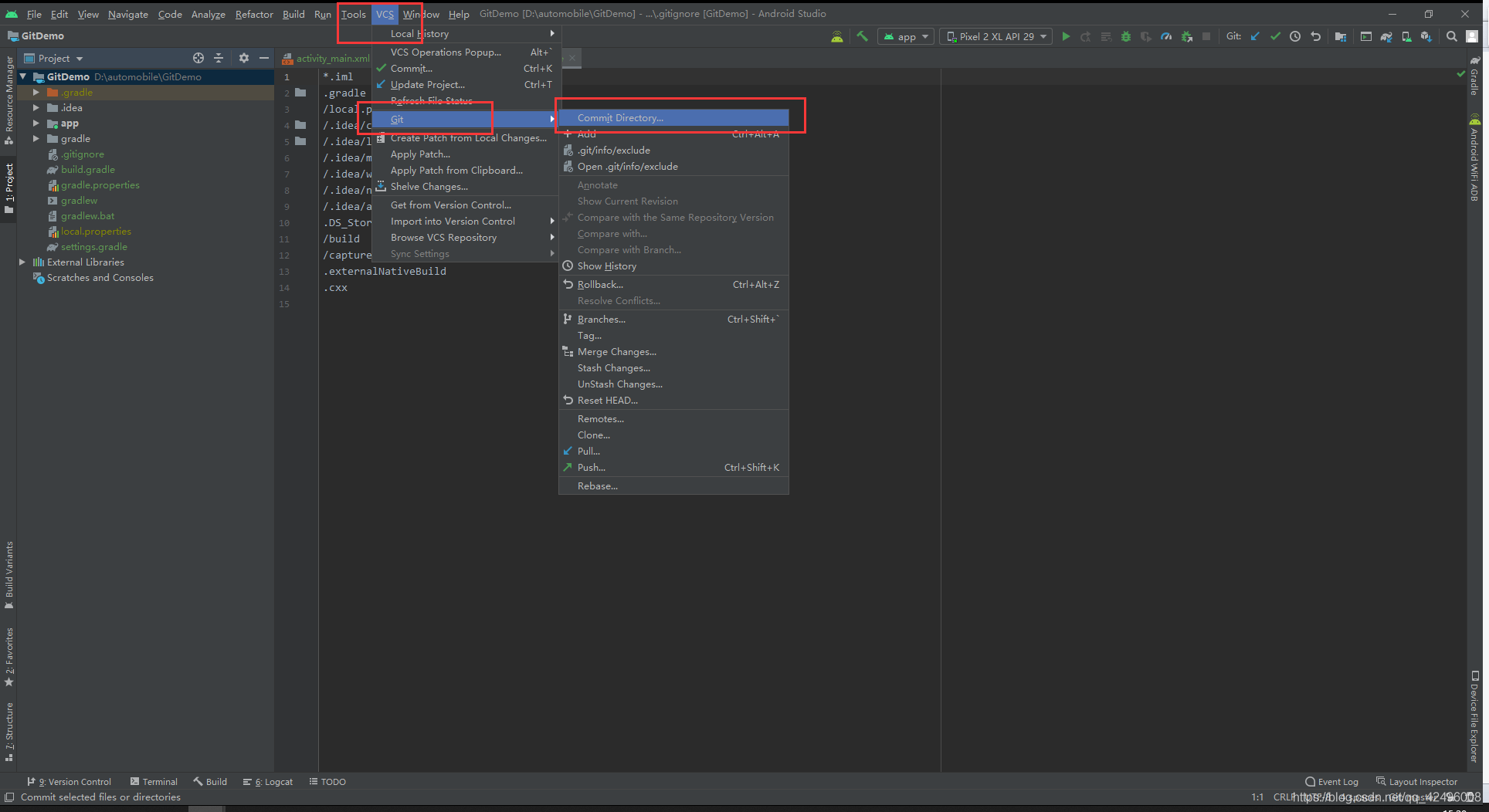This screenshot has width=1489, height=812.
Task: Run the app with green play icon
Action: click(1066, 36)
